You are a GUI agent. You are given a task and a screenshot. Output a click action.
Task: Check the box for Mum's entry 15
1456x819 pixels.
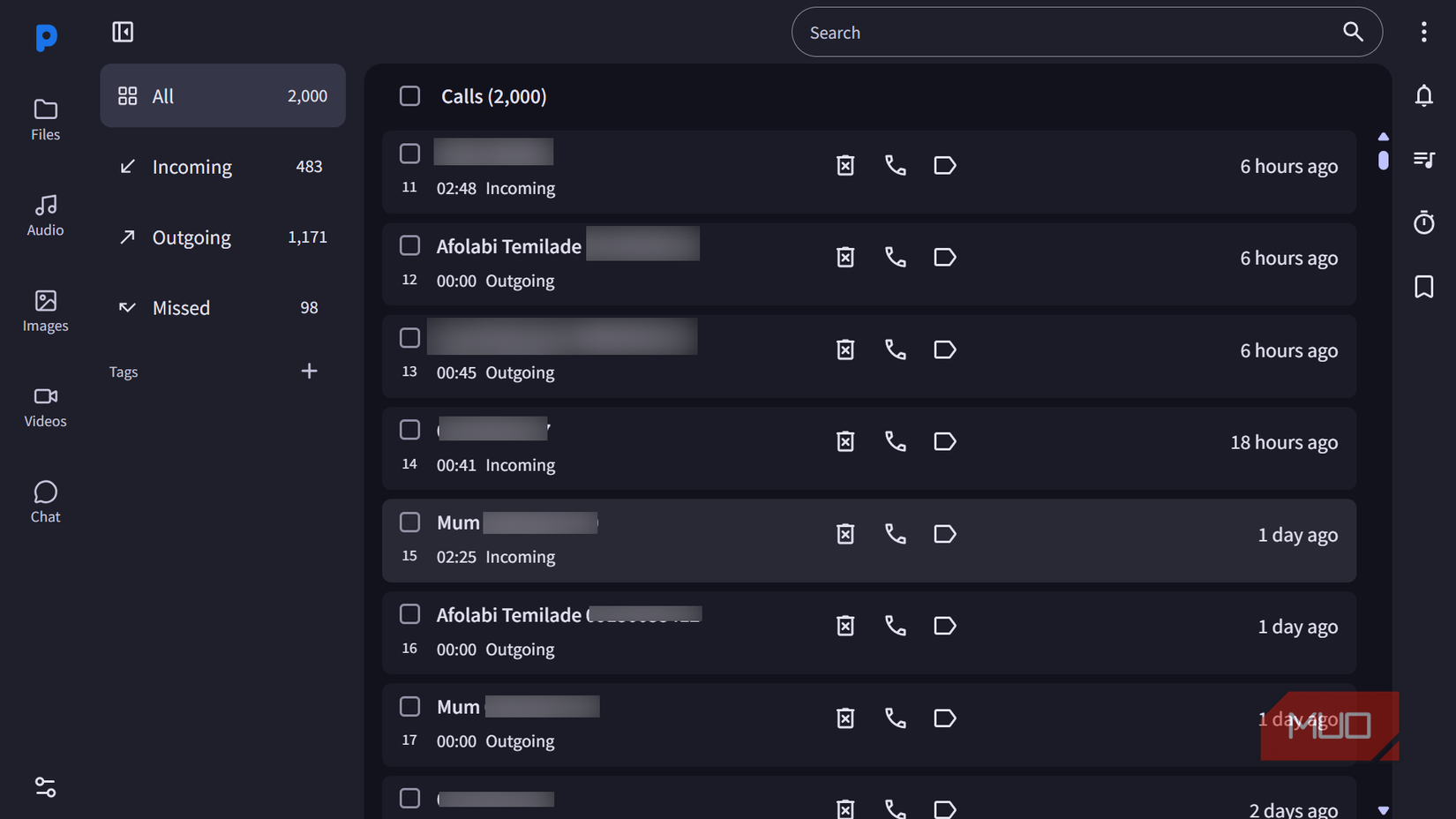point(409,522)
